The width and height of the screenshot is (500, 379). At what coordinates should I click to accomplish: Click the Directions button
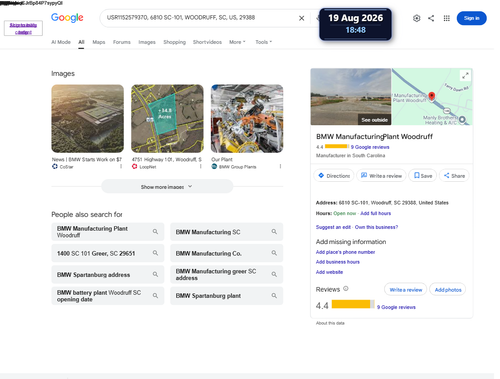click(334, 176)
